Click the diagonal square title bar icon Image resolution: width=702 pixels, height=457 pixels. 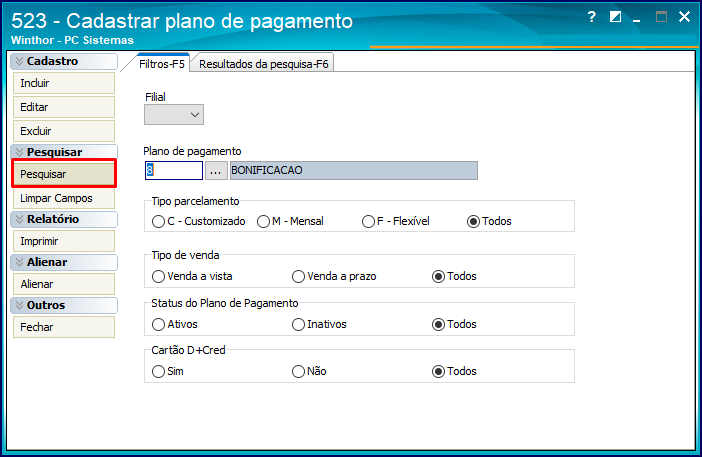tap(616, 17)
